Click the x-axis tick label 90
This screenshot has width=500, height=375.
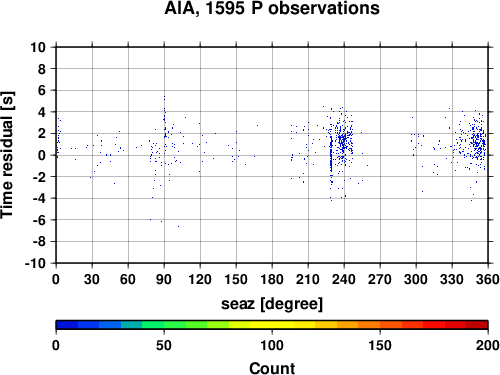click(x=164, y=279)
